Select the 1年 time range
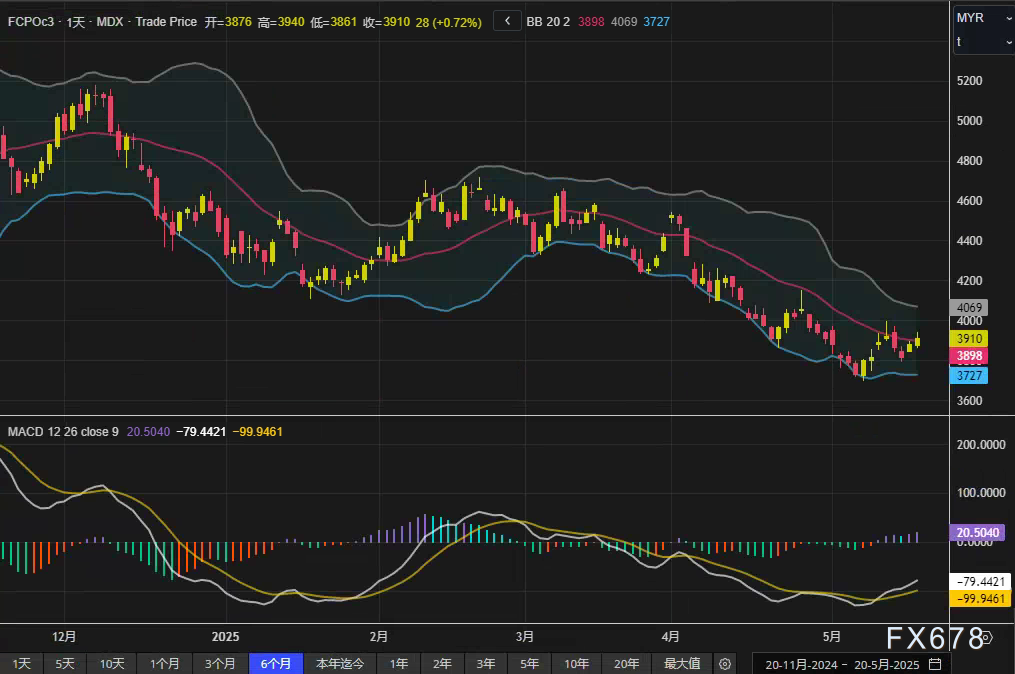Viewport: 1015px width, 674px height. [x=399, y=663]
